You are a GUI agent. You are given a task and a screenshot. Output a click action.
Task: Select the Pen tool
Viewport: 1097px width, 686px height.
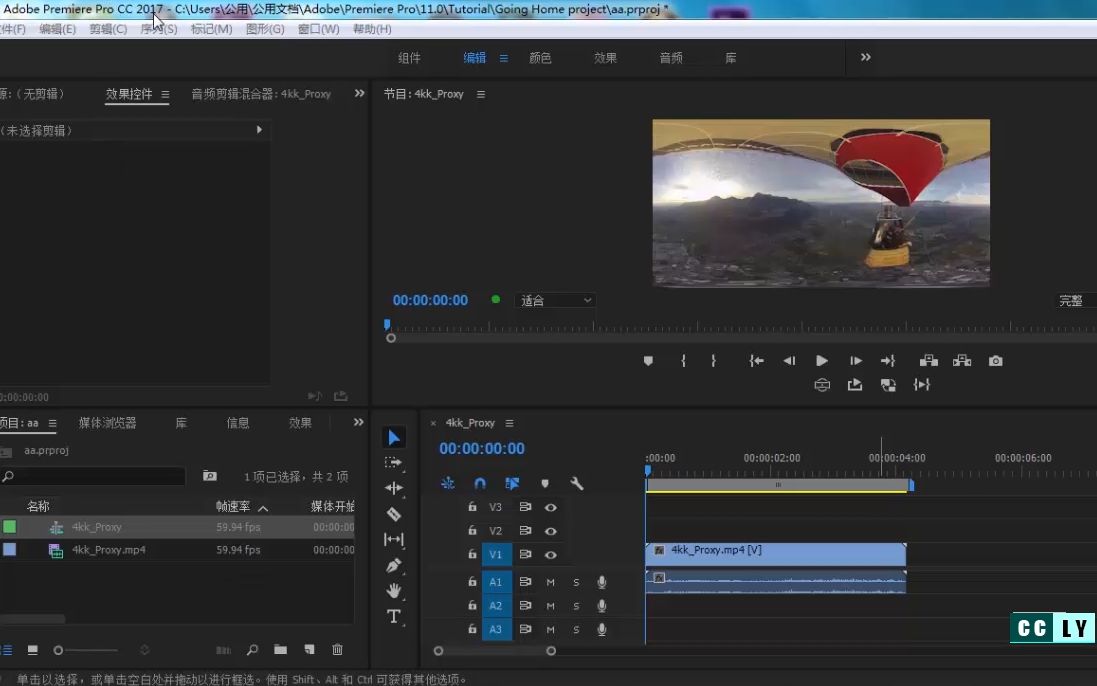click(x=394, y=565)
